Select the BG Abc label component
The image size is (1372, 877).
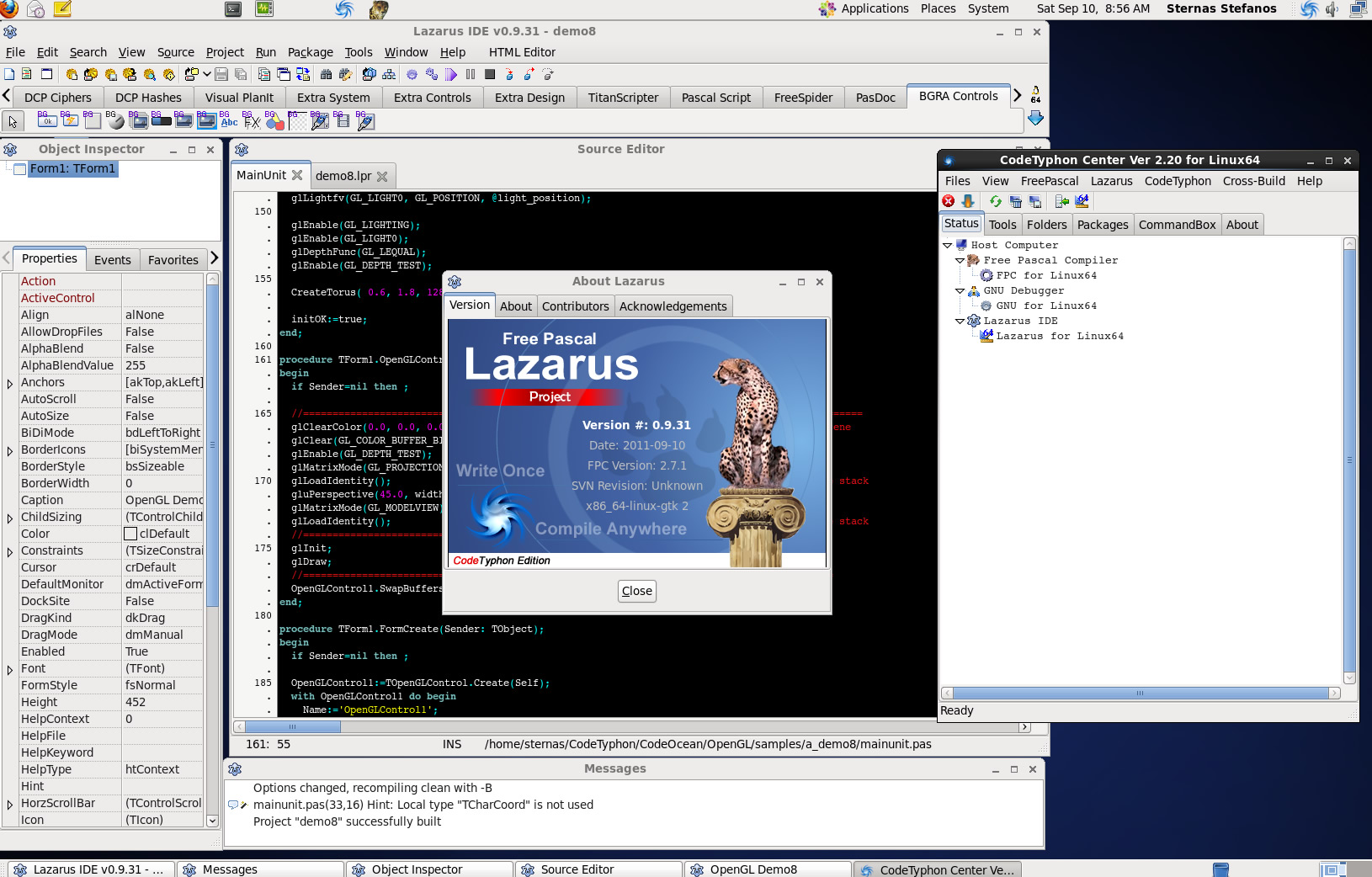click(x=229, y=120)
